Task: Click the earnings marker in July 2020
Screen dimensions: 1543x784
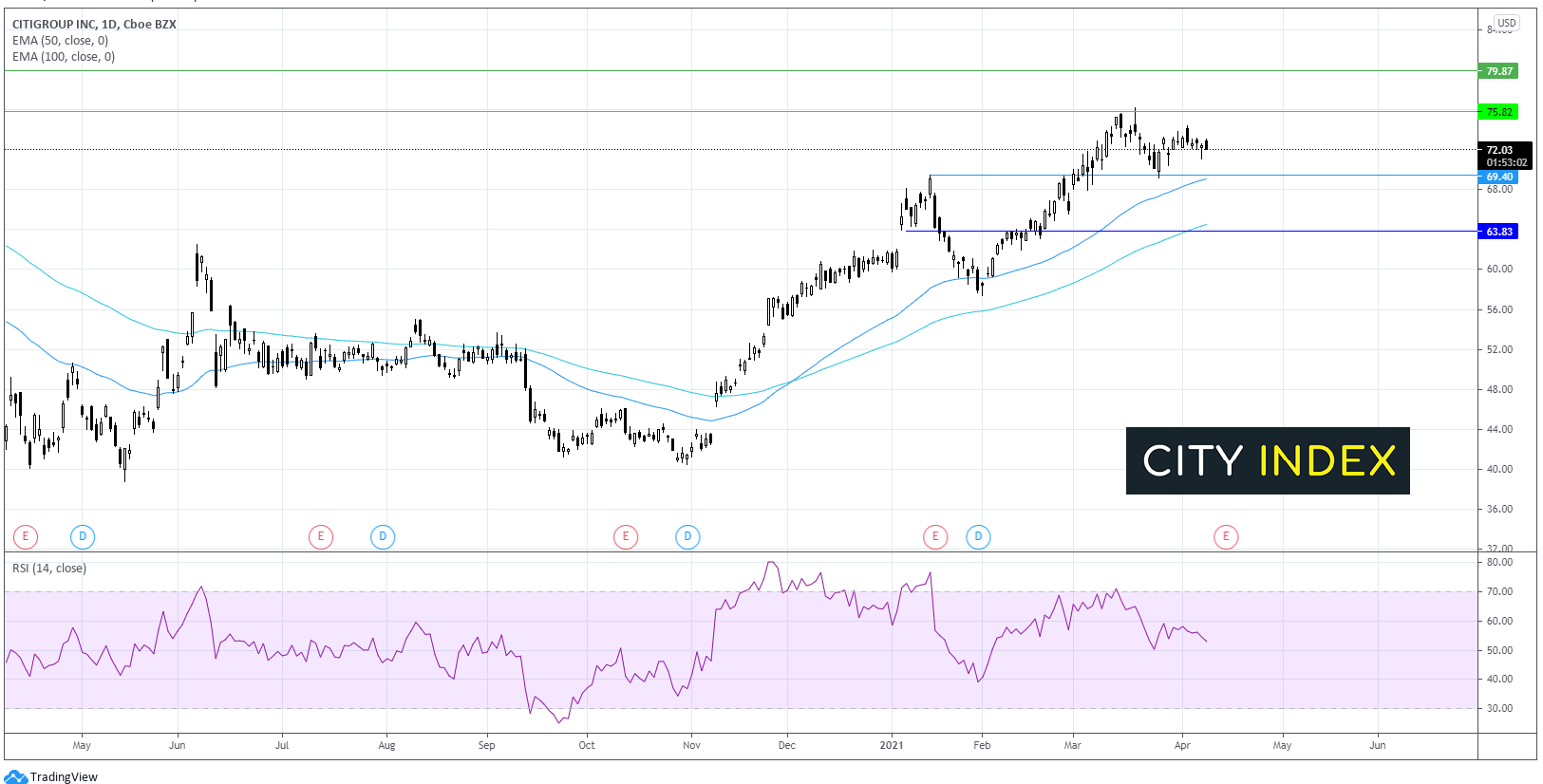Action: [321, 537]
